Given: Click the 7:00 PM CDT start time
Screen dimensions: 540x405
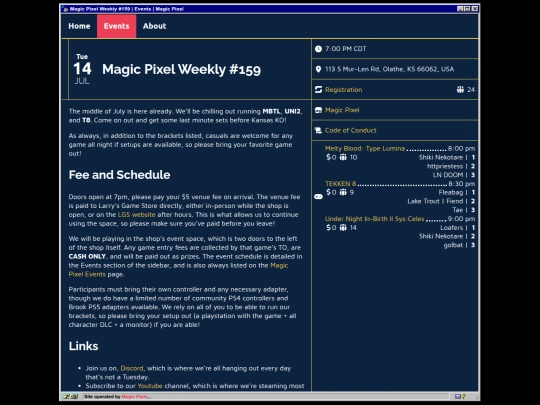Looking at the screenshot, I should (345, 49).
